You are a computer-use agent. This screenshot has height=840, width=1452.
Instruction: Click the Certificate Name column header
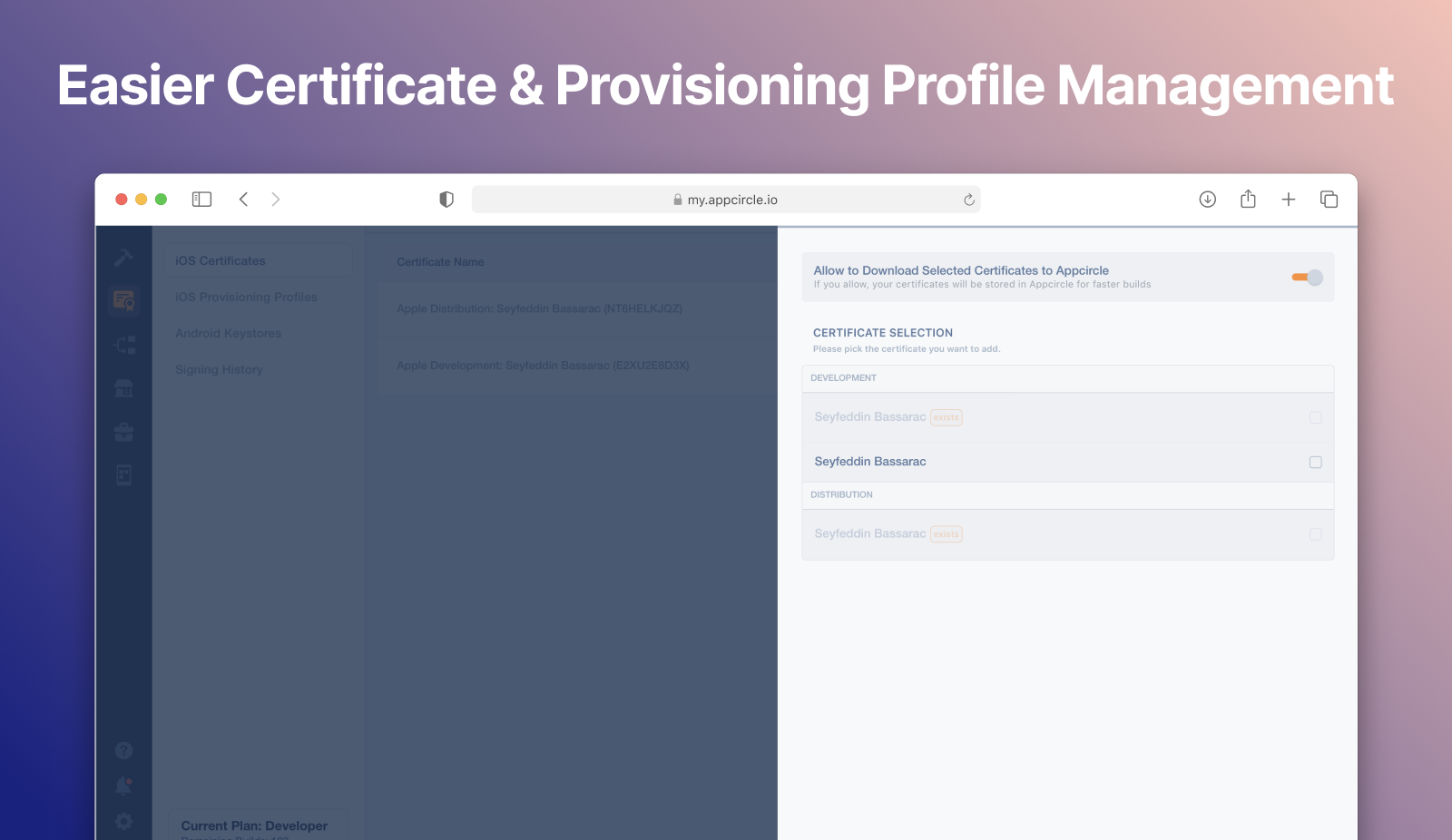click(x=440, y=262)
